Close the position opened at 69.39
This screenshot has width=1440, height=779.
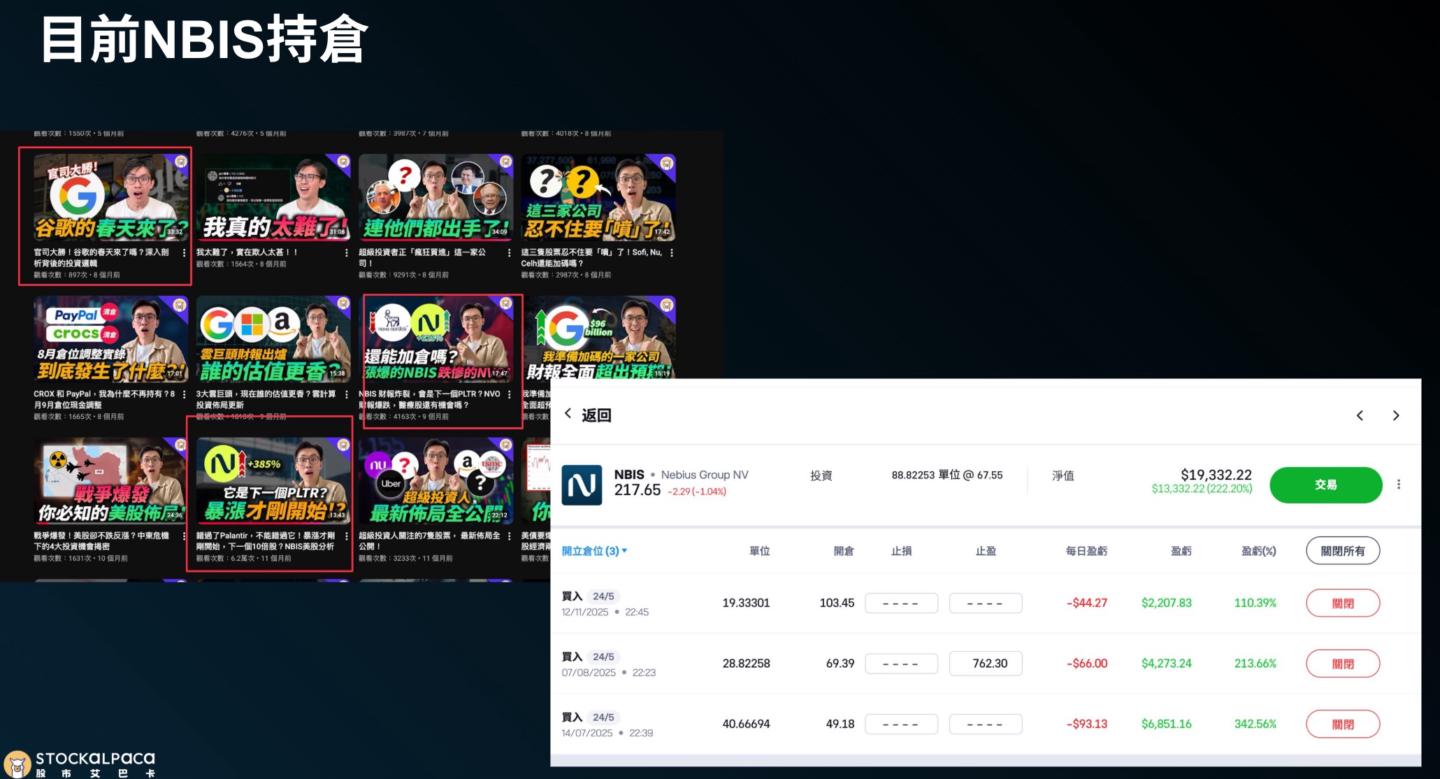click(1342, 664)
